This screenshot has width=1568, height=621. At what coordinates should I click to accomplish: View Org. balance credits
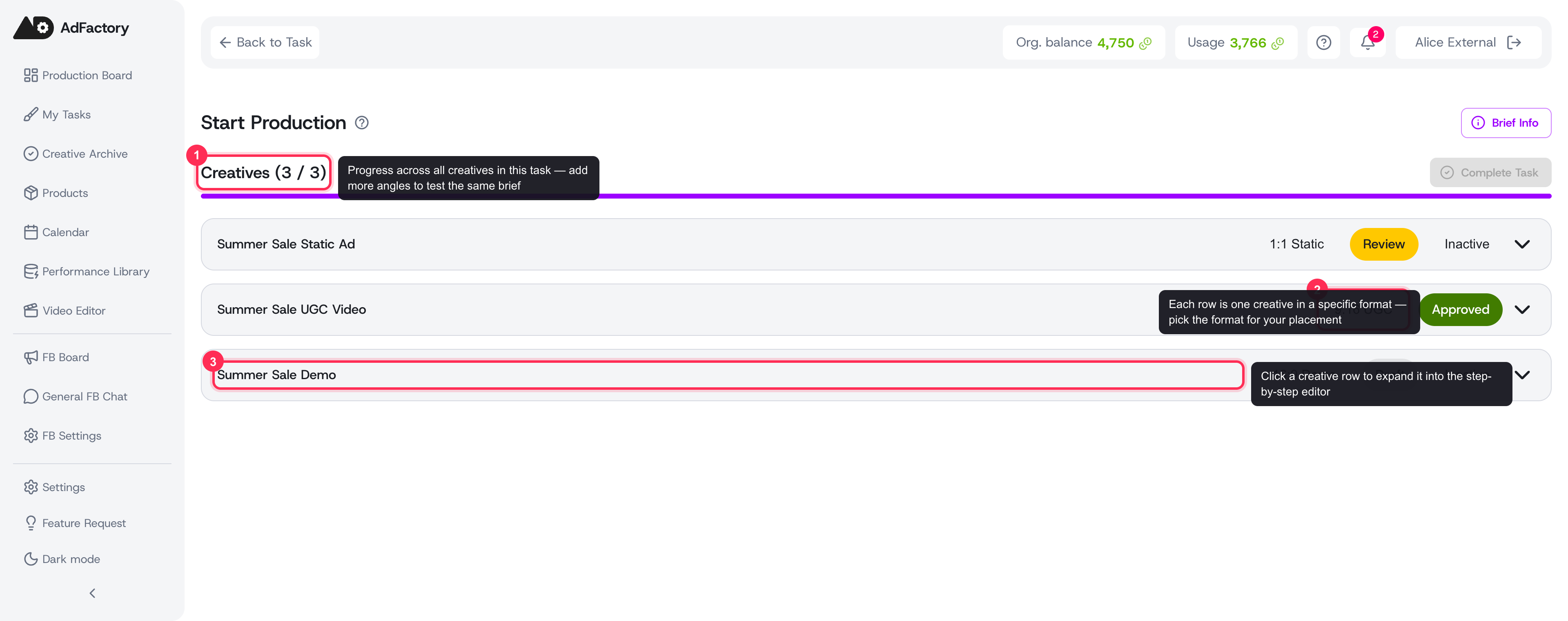1083,42
